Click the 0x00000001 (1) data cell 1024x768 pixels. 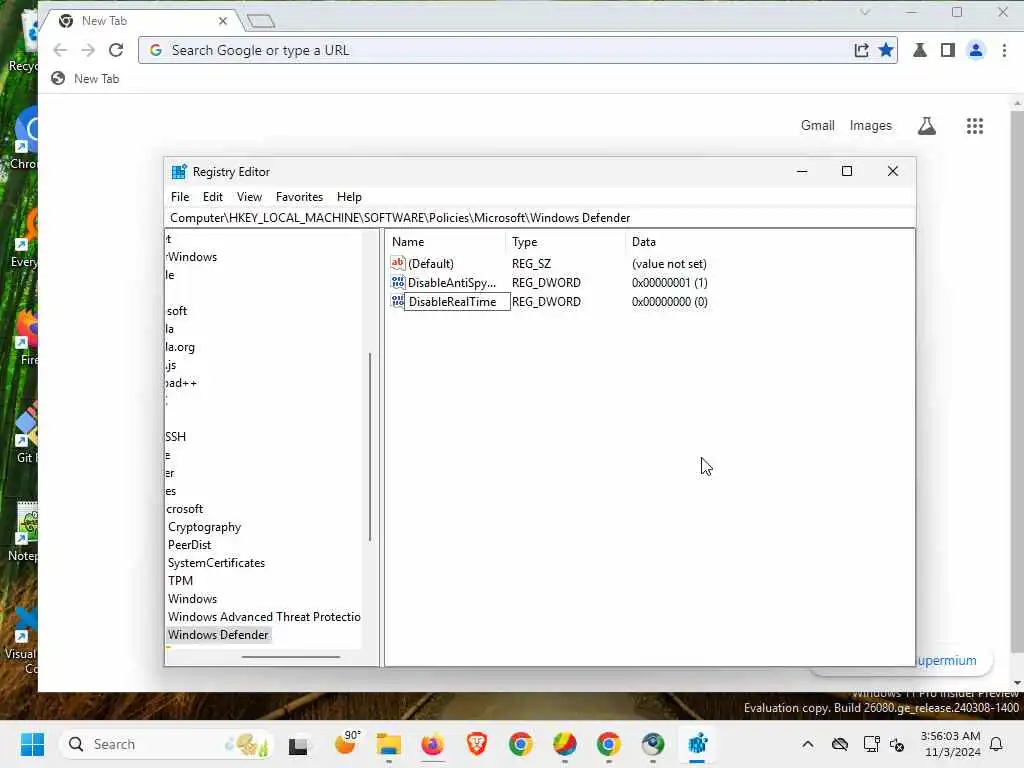pyautogui.click(x=669, y=283)
